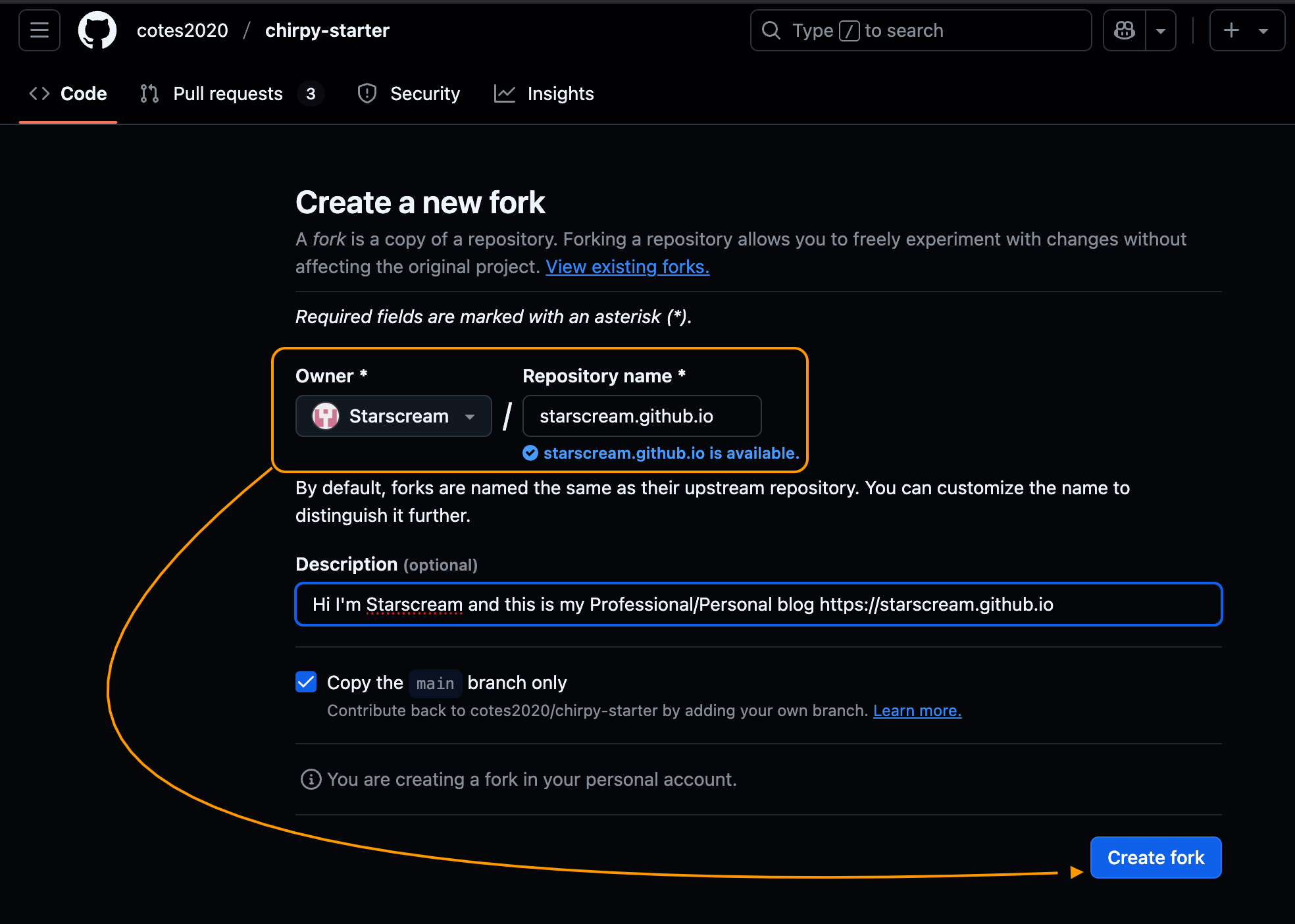Click into the Description text field

(758, 604)
